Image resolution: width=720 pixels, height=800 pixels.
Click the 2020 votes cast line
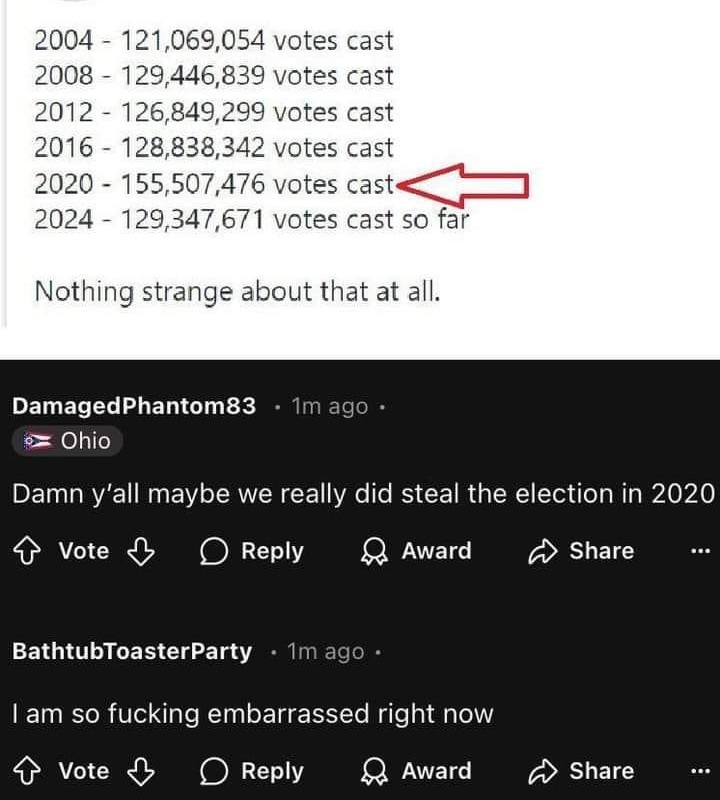(x=213, y=184)
